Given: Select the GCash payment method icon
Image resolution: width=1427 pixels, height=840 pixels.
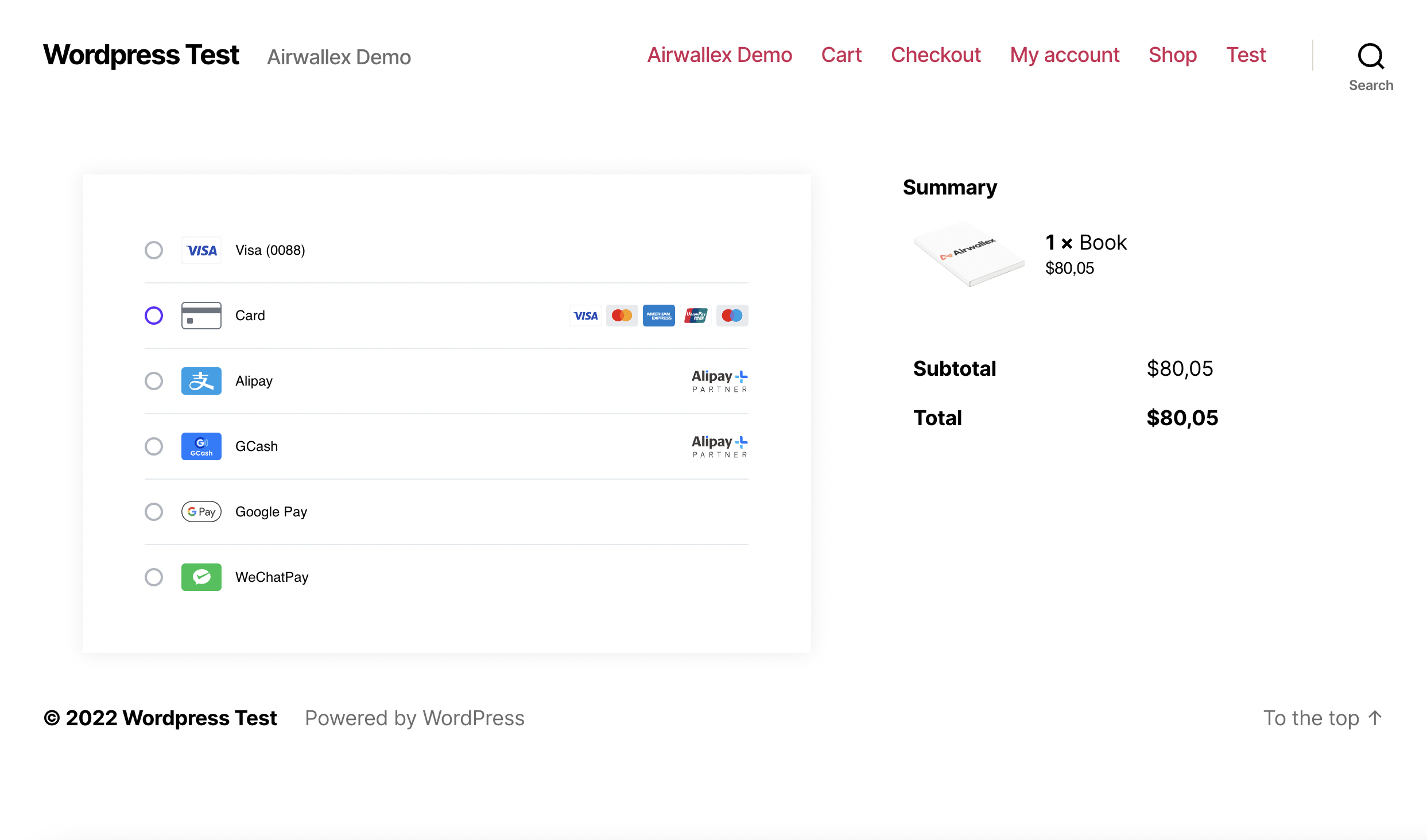Looking at the screenshot, I should (x=201, y=446).
